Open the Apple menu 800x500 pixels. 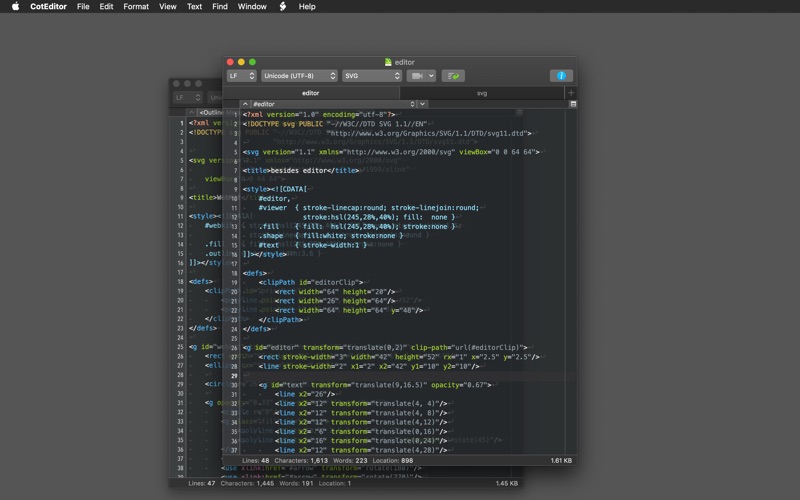pyautogui.click(x=15, y=7)
